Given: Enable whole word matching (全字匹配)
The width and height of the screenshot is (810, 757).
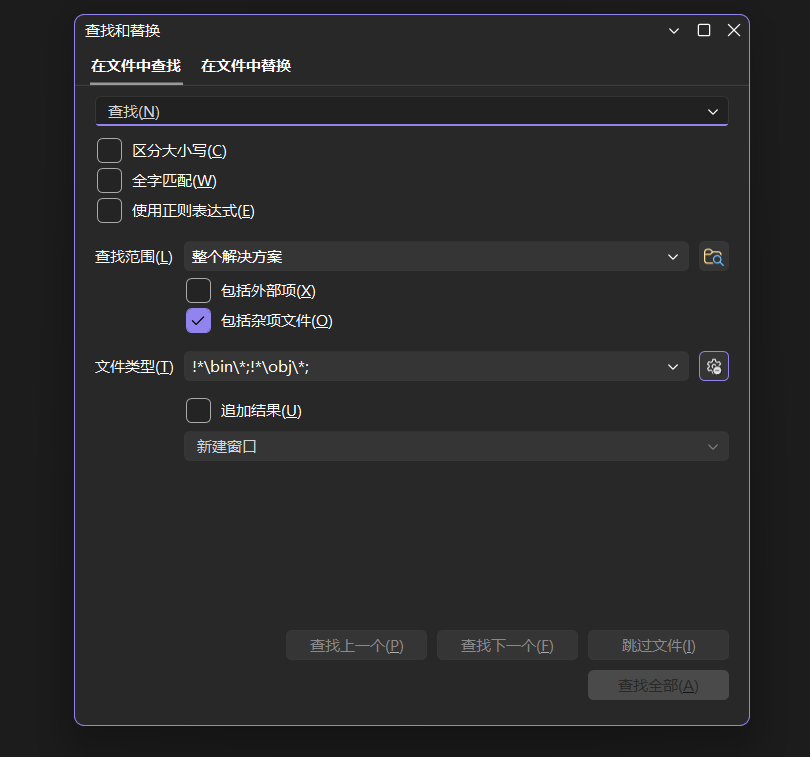Looking at the screenshot, I should point(109,180).
